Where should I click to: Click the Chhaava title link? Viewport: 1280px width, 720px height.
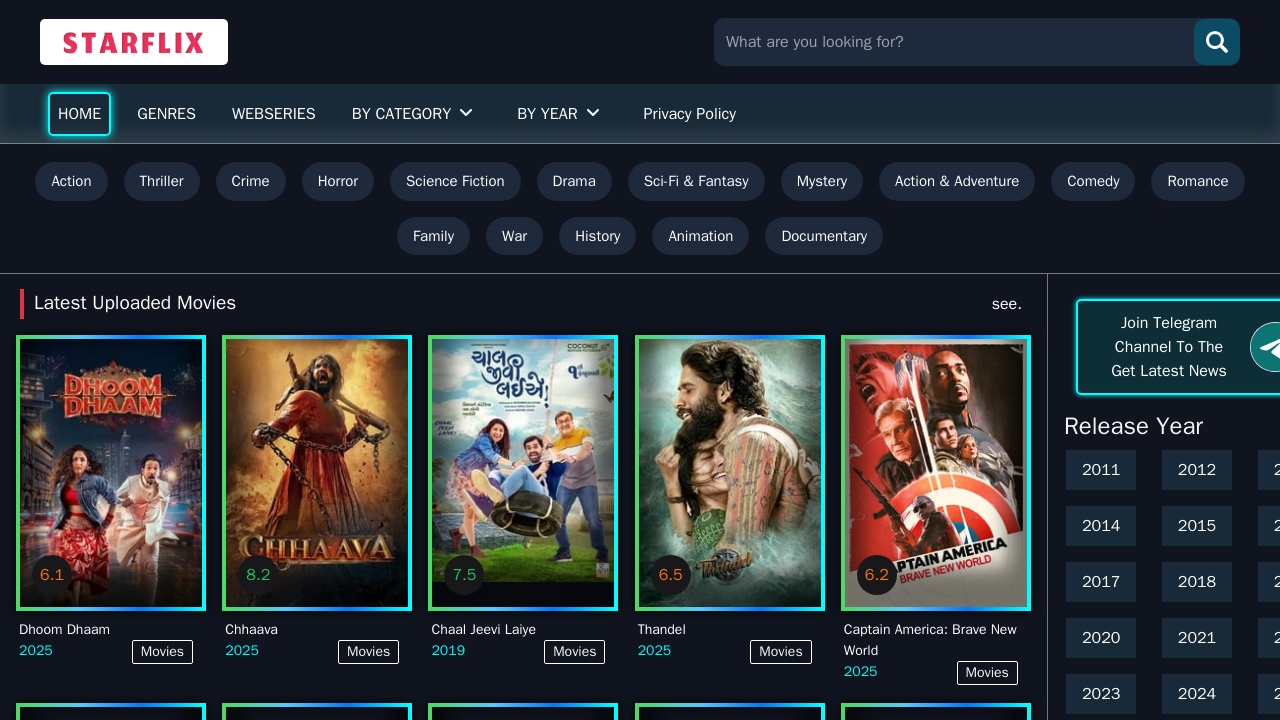coord(251,629)
